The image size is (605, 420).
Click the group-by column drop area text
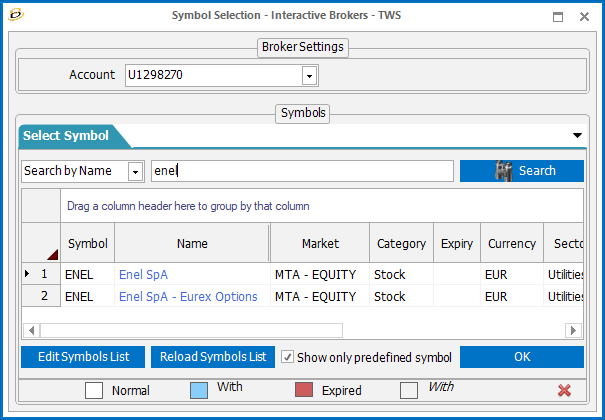(x=188, y=206)
